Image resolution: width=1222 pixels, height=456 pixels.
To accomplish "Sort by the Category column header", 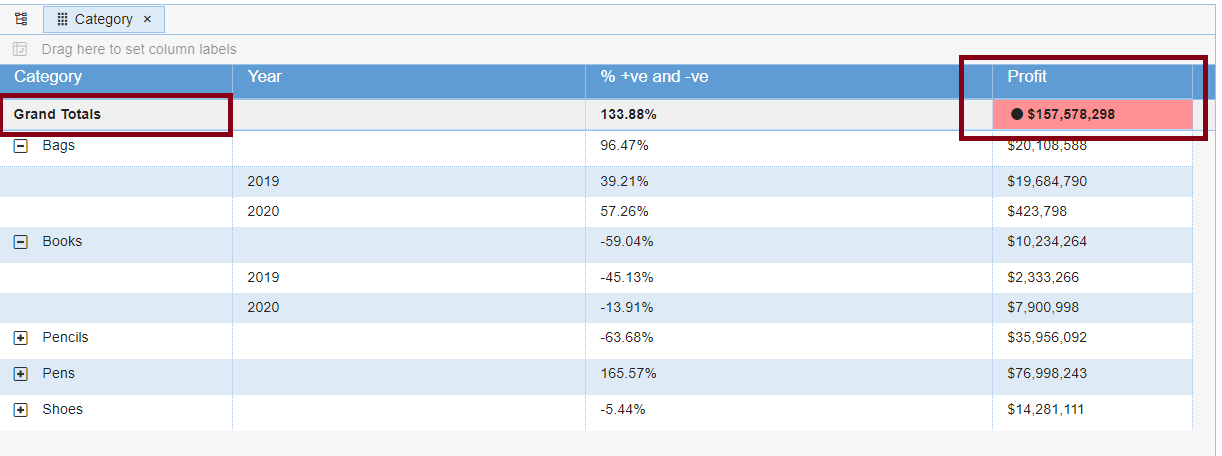I will pyautogui.click(x=48, y=77).
